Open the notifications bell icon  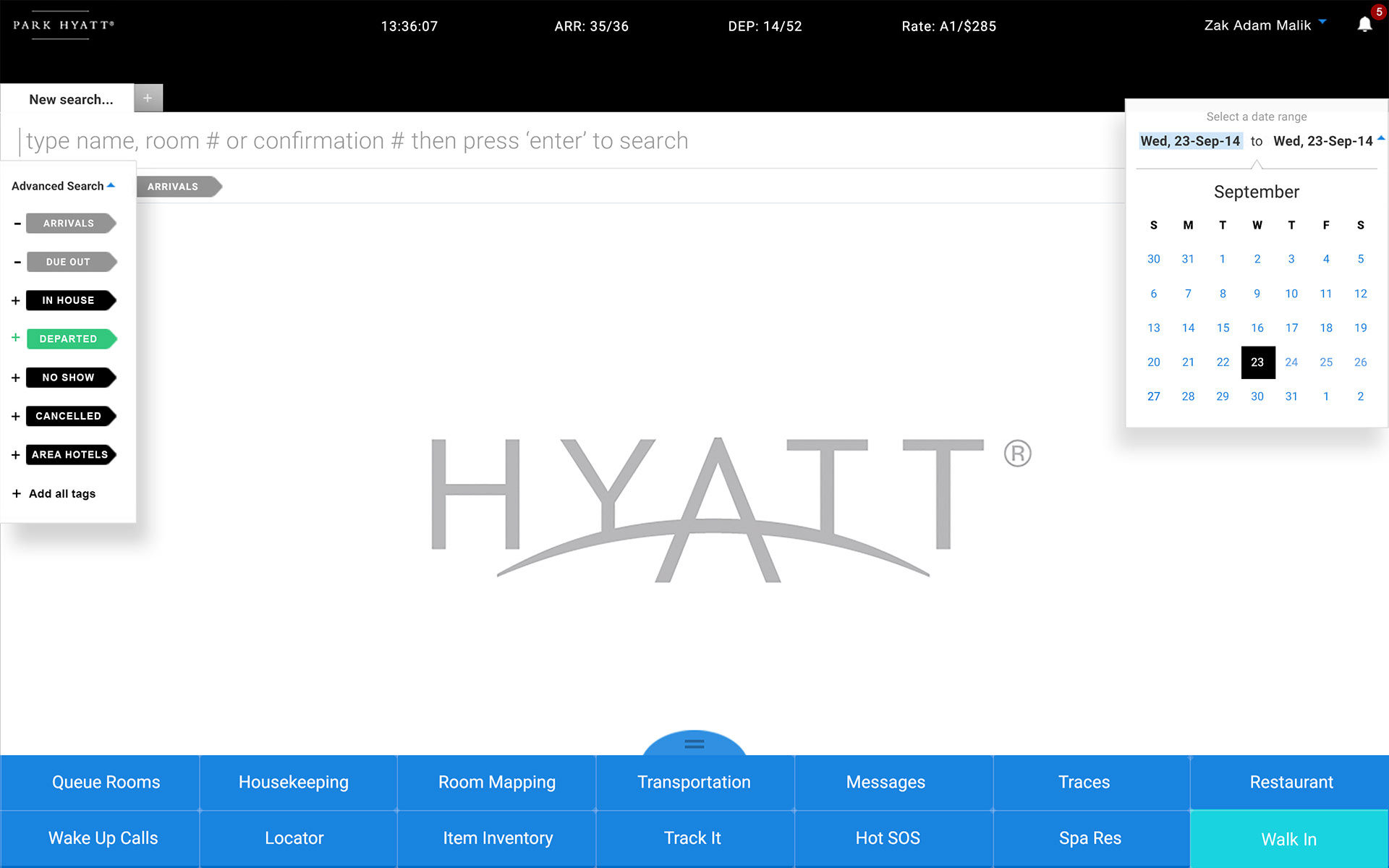click(x=1364, y=25)
